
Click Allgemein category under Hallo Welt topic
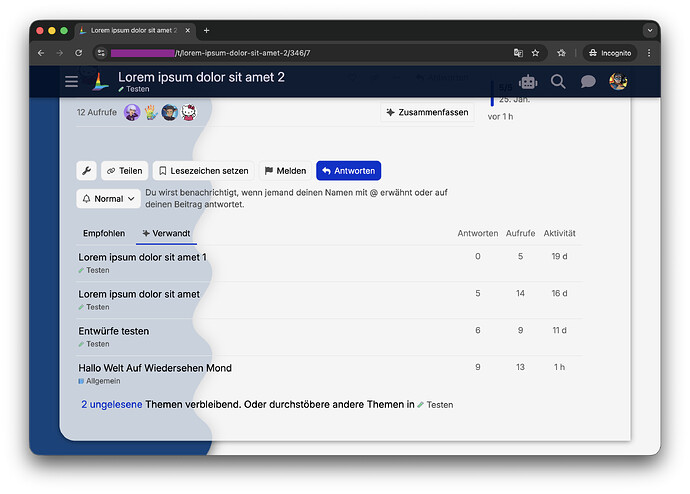[99, 381]
